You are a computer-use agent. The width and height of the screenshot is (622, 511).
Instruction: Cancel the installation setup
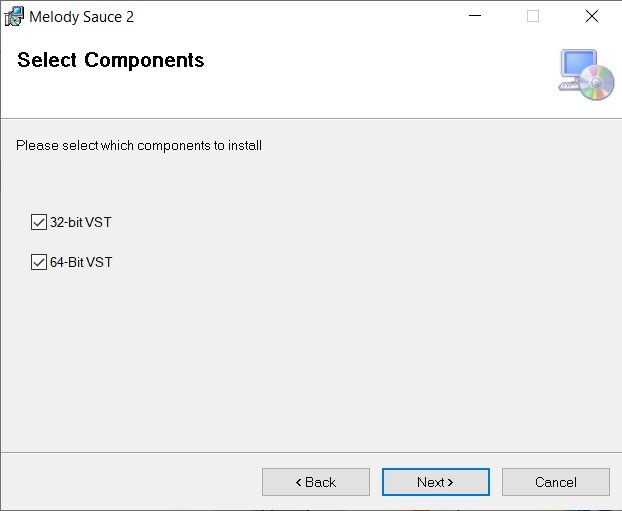(x=555, y=482)
